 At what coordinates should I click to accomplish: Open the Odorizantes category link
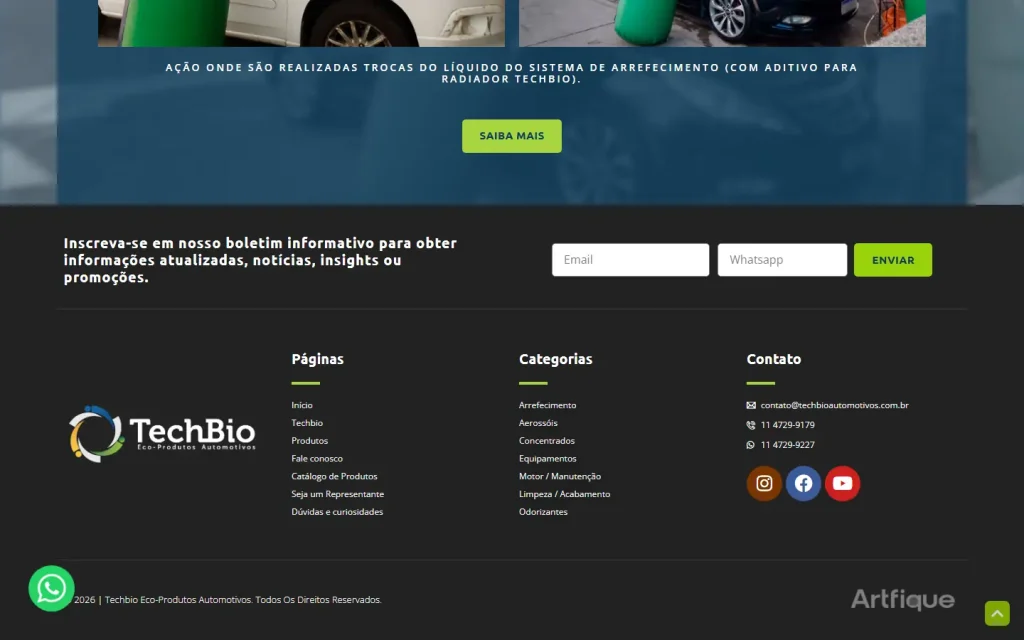click(x=543, y=511)
